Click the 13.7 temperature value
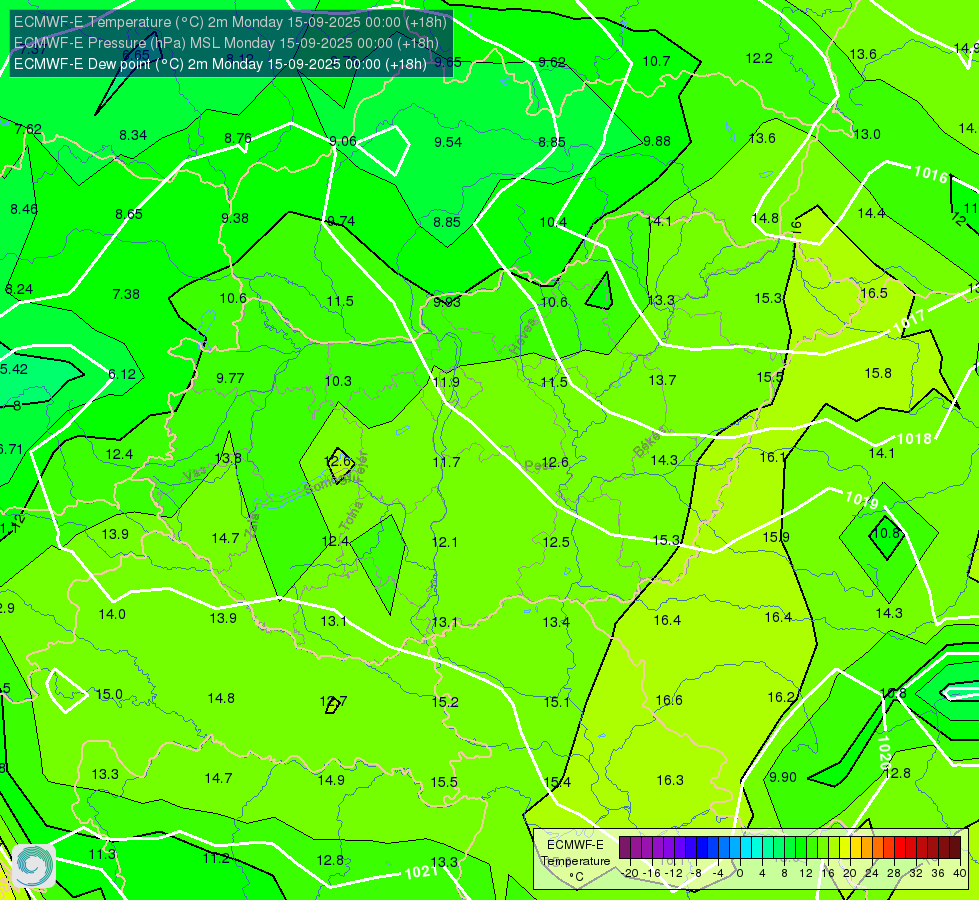This screenshot has width=979, height=900. click(x=662, y=380)
